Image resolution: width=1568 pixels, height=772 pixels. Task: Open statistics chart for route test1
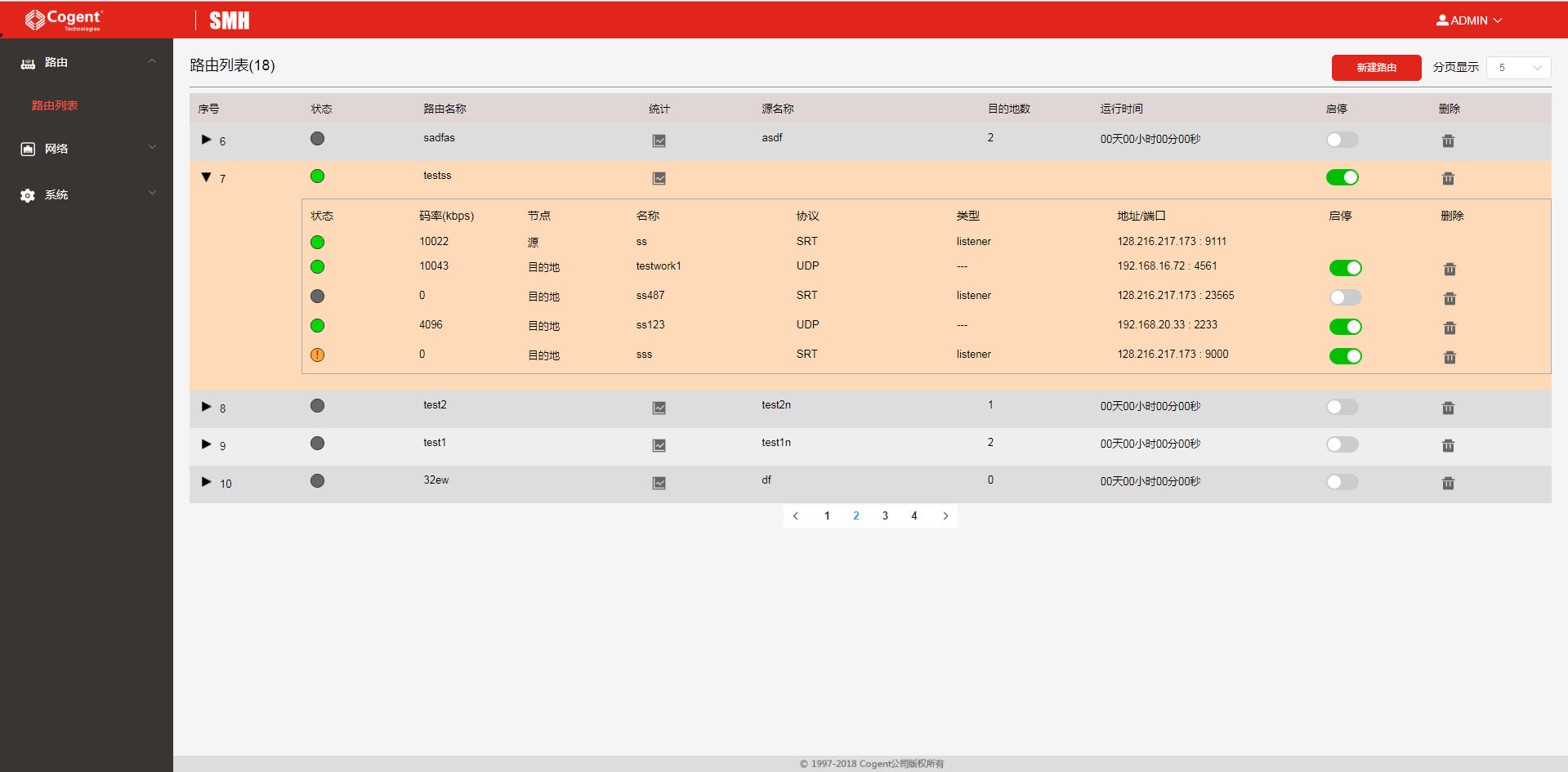[x=659, y=445]
